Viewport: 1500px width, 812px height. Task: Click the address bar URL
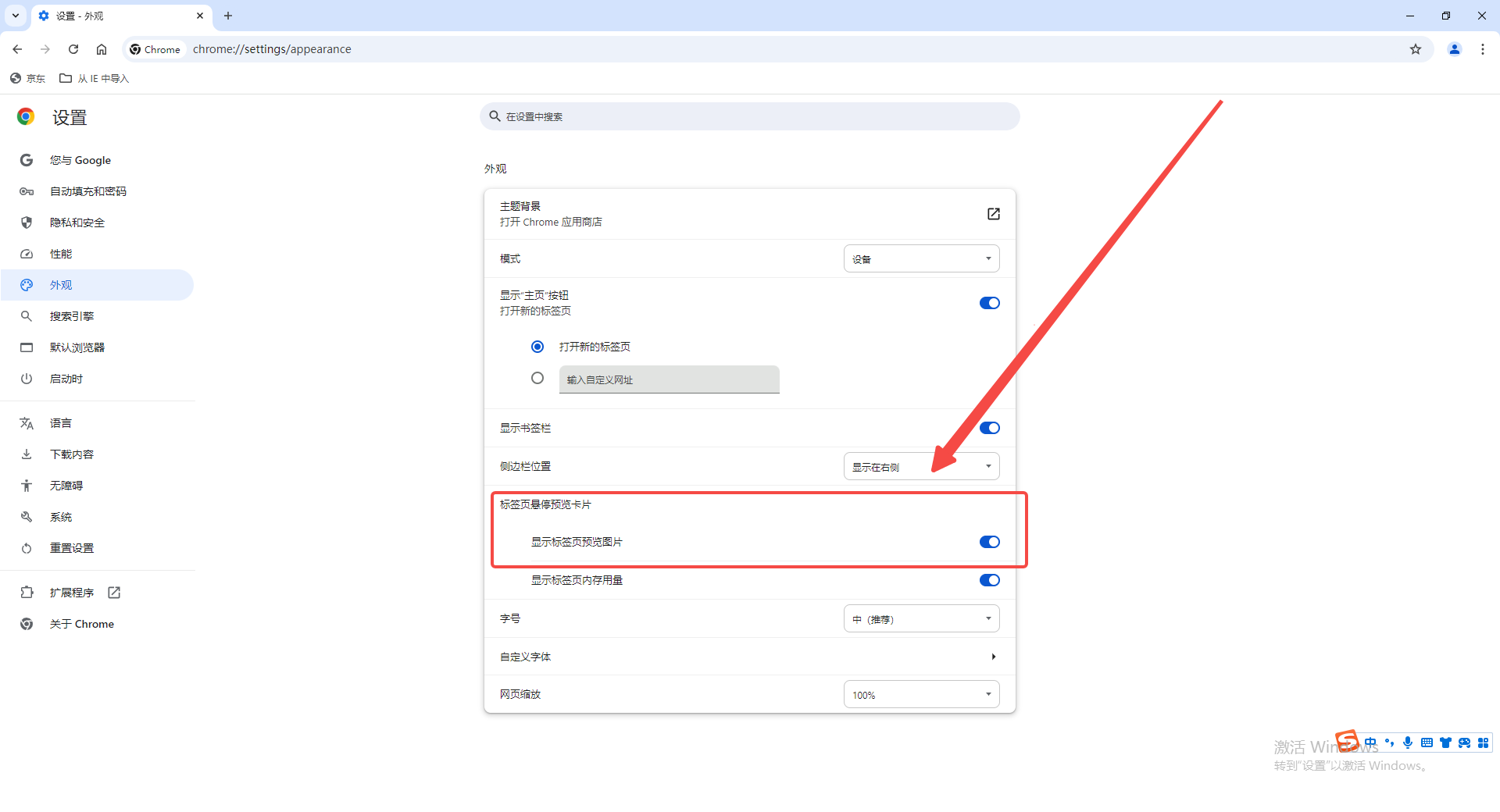click(x=272, y=49)
